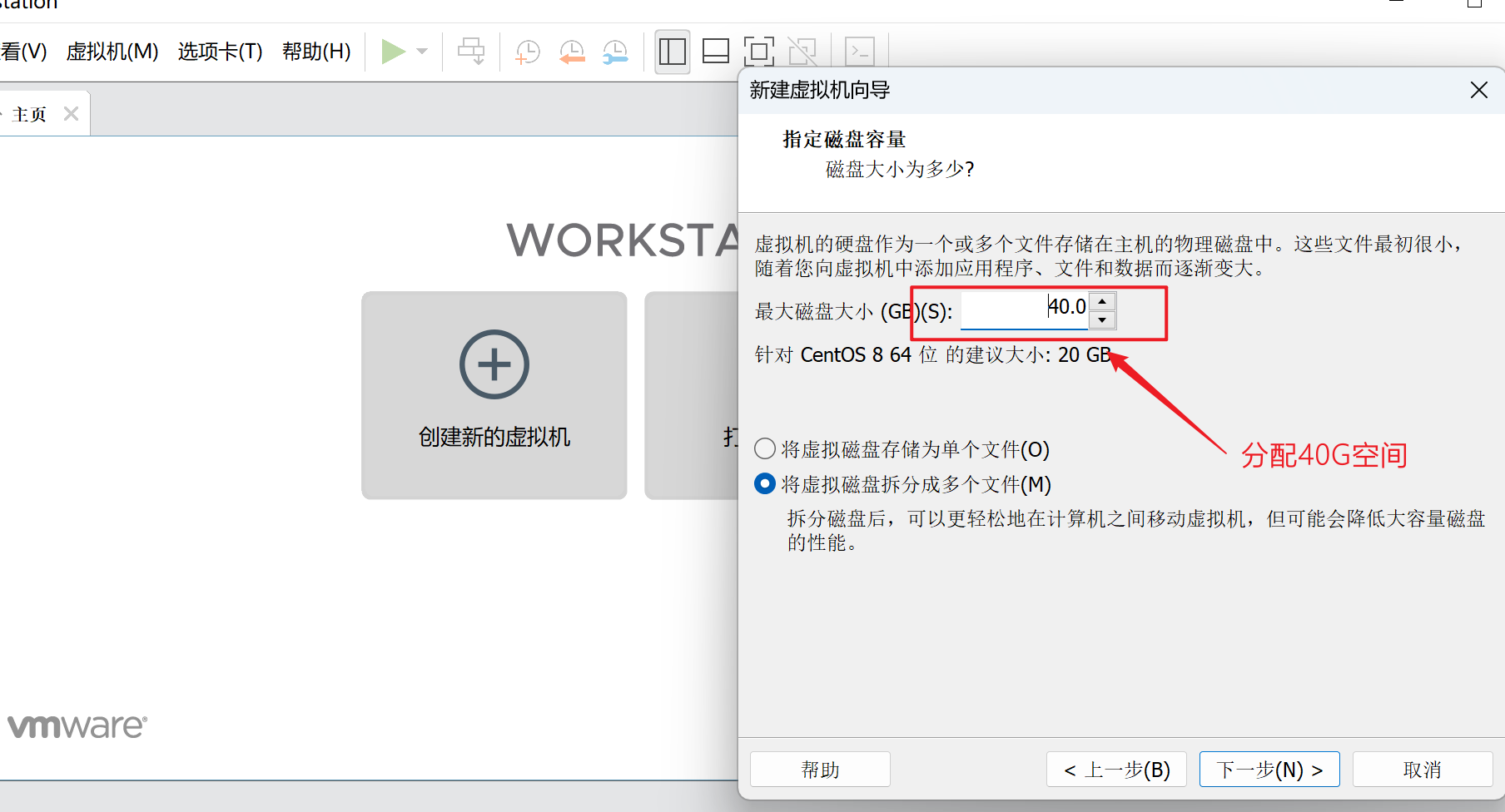Viewport: 1505px width, 812px height.
Task: Click the 下一步(N) > button
Action: coord(1269,770)
